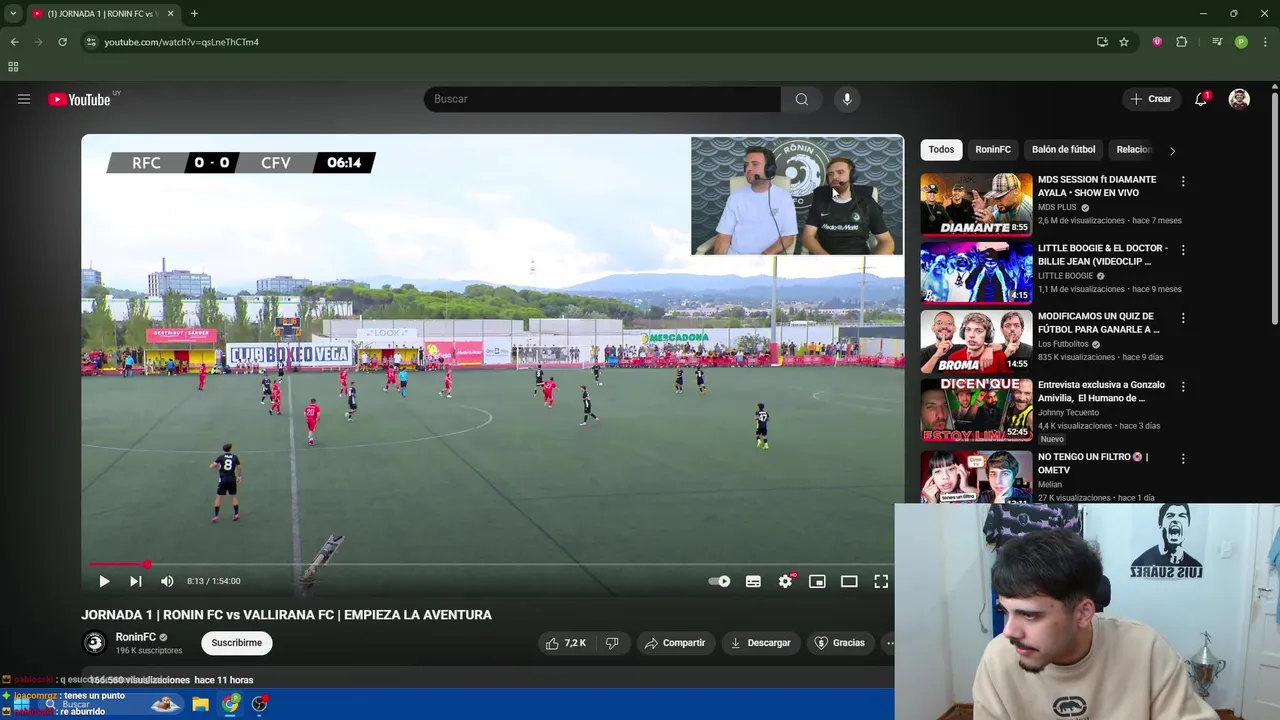The height and width of the screenshot is (720, 1280).
Task: Open YouTube notifications bell
Action: point(1201,99)
